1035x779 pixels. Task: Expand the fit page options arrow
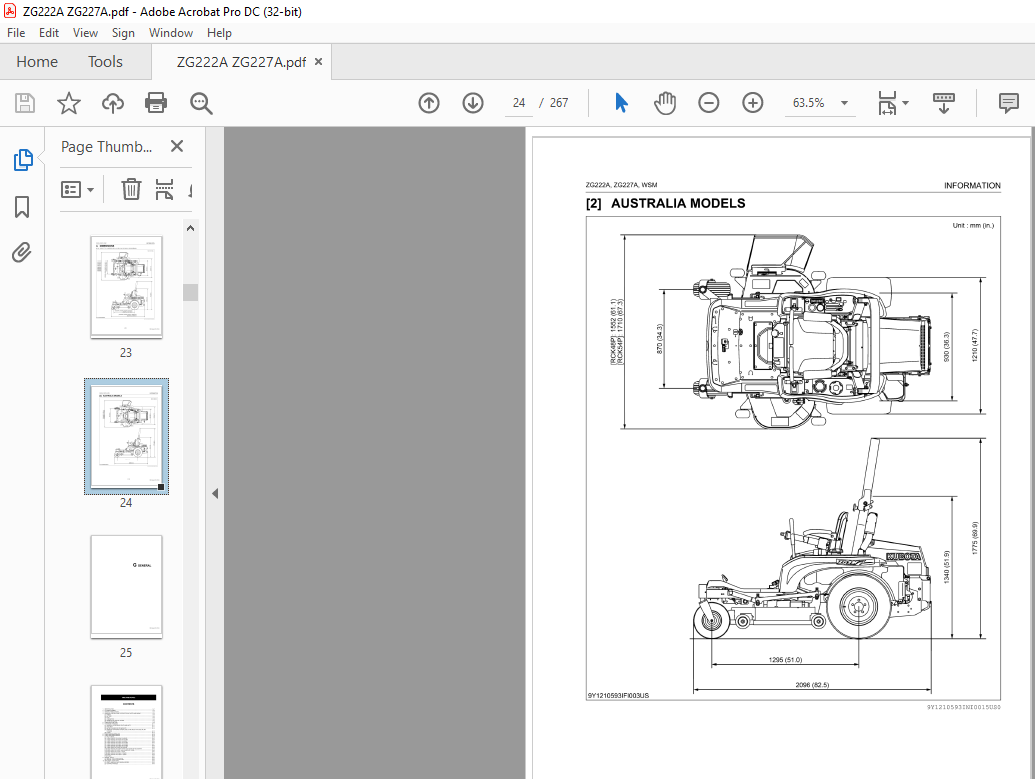(906, 103)
